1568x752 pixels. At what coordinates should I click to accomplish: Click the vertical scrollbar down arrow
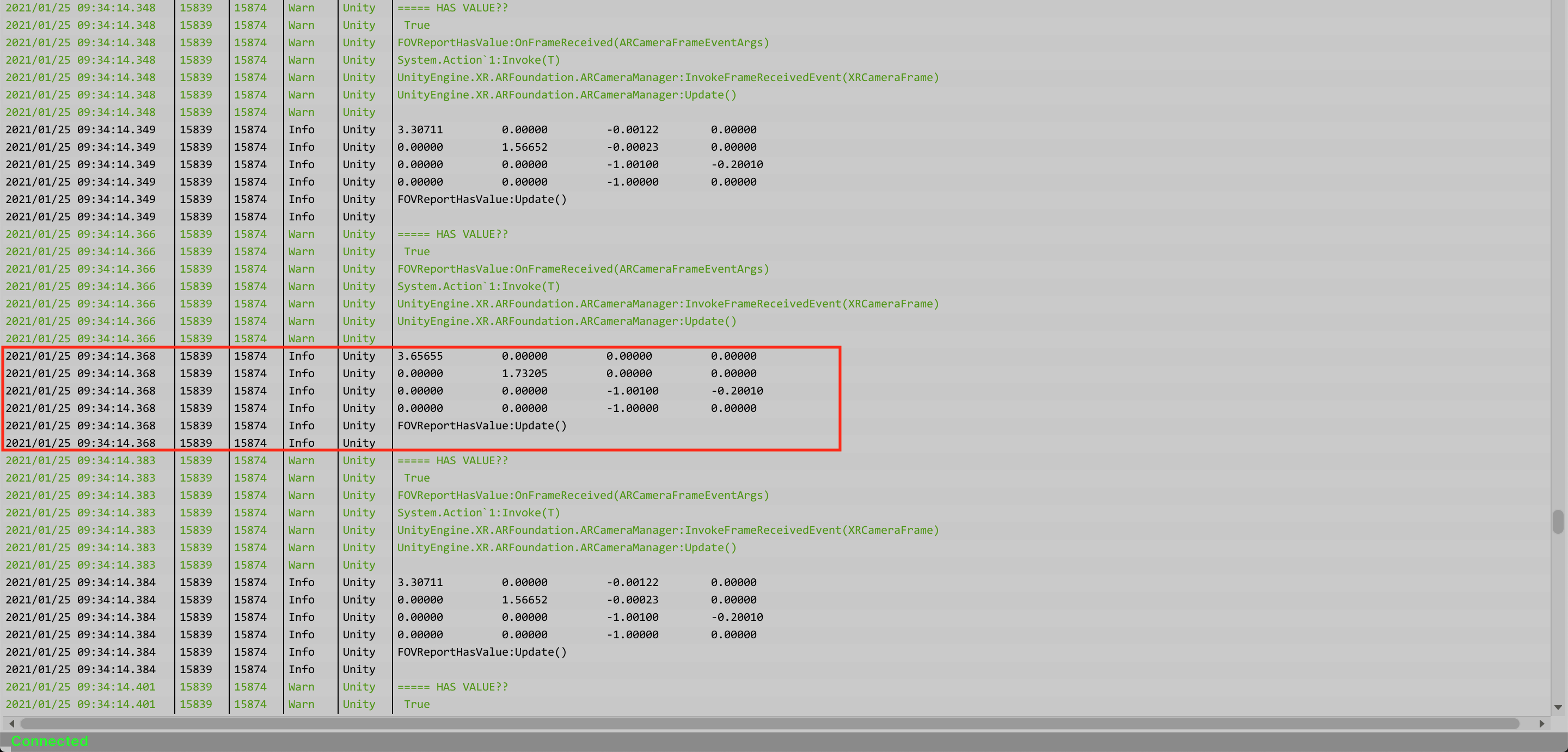click(1558, 707)
